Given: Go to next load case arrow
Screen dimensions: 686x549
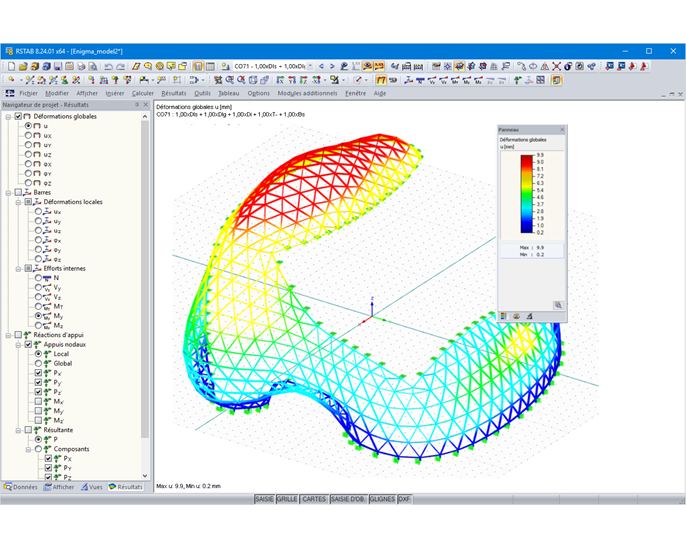Looking at the screenshot, I should [x=332, y=66].
